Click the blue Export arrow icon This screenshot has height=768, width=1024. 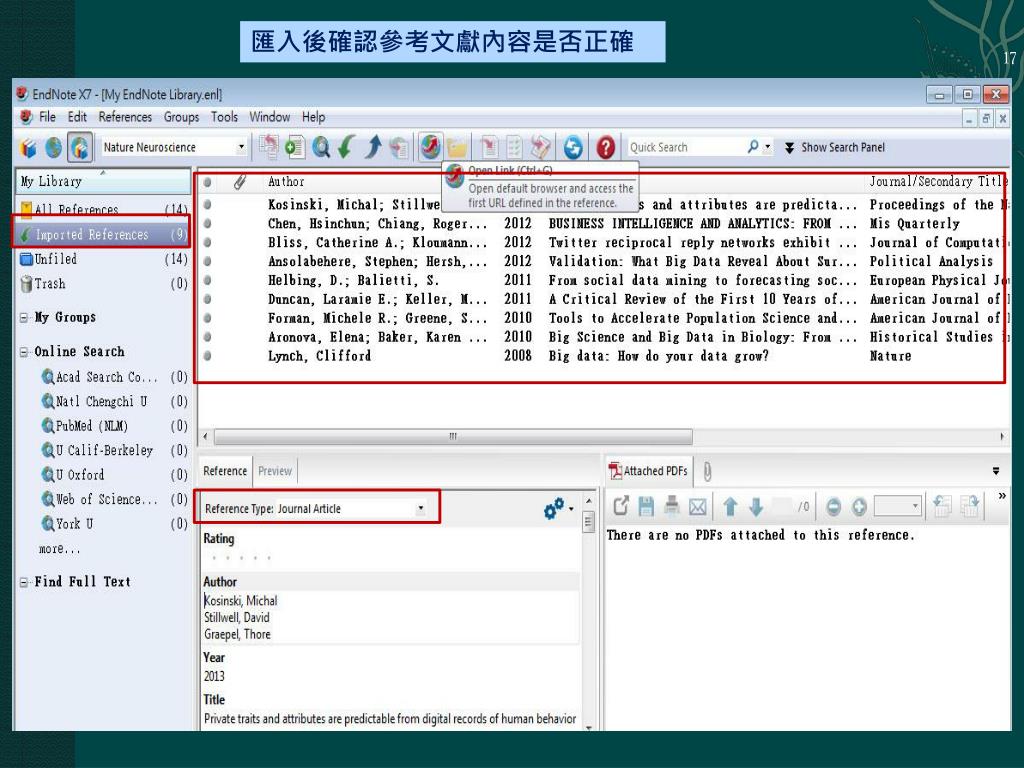pos(373,147)
